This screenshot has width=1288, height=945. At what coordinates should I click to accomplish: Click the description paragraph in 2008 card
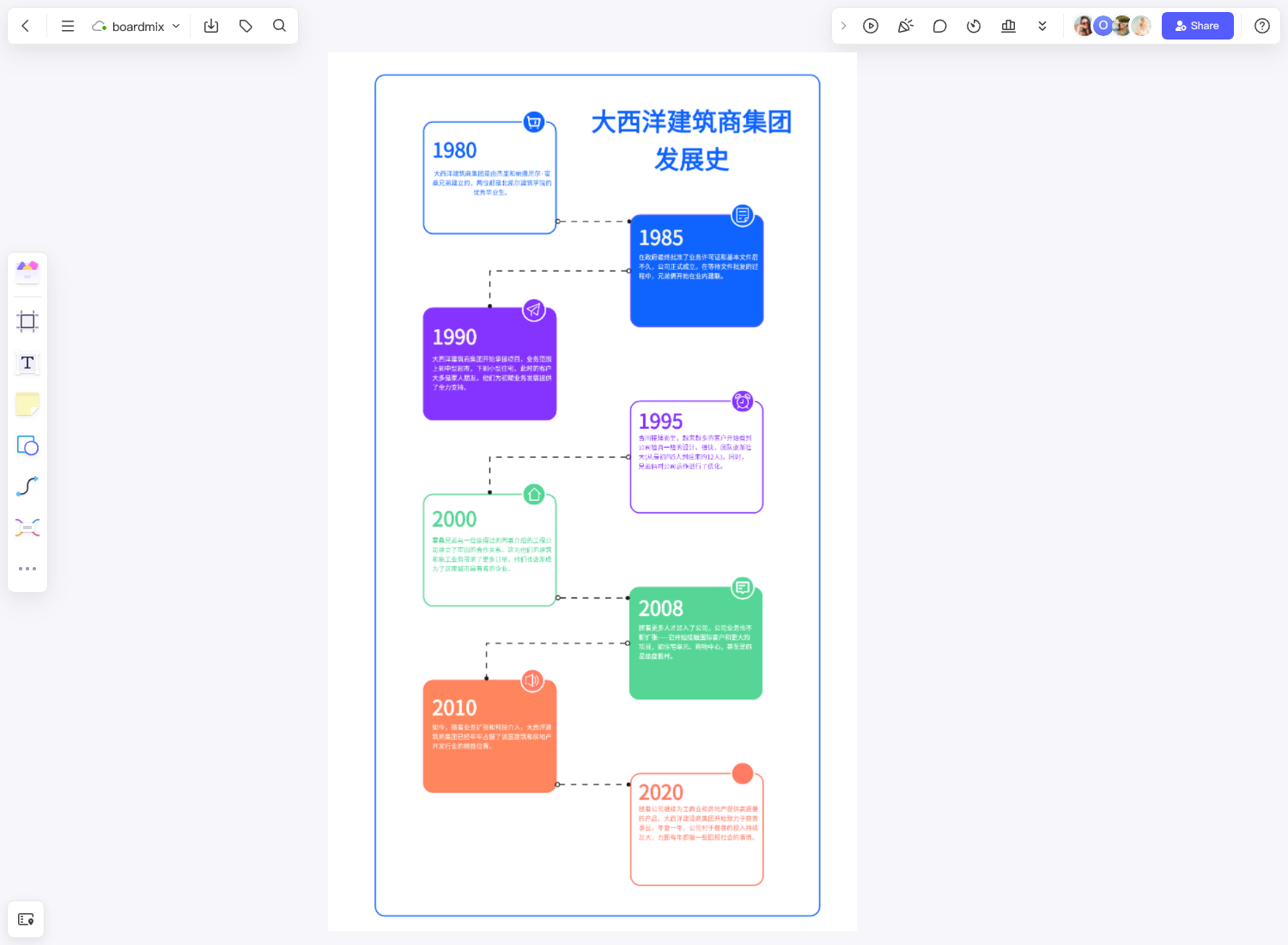(x=696, y=642)
